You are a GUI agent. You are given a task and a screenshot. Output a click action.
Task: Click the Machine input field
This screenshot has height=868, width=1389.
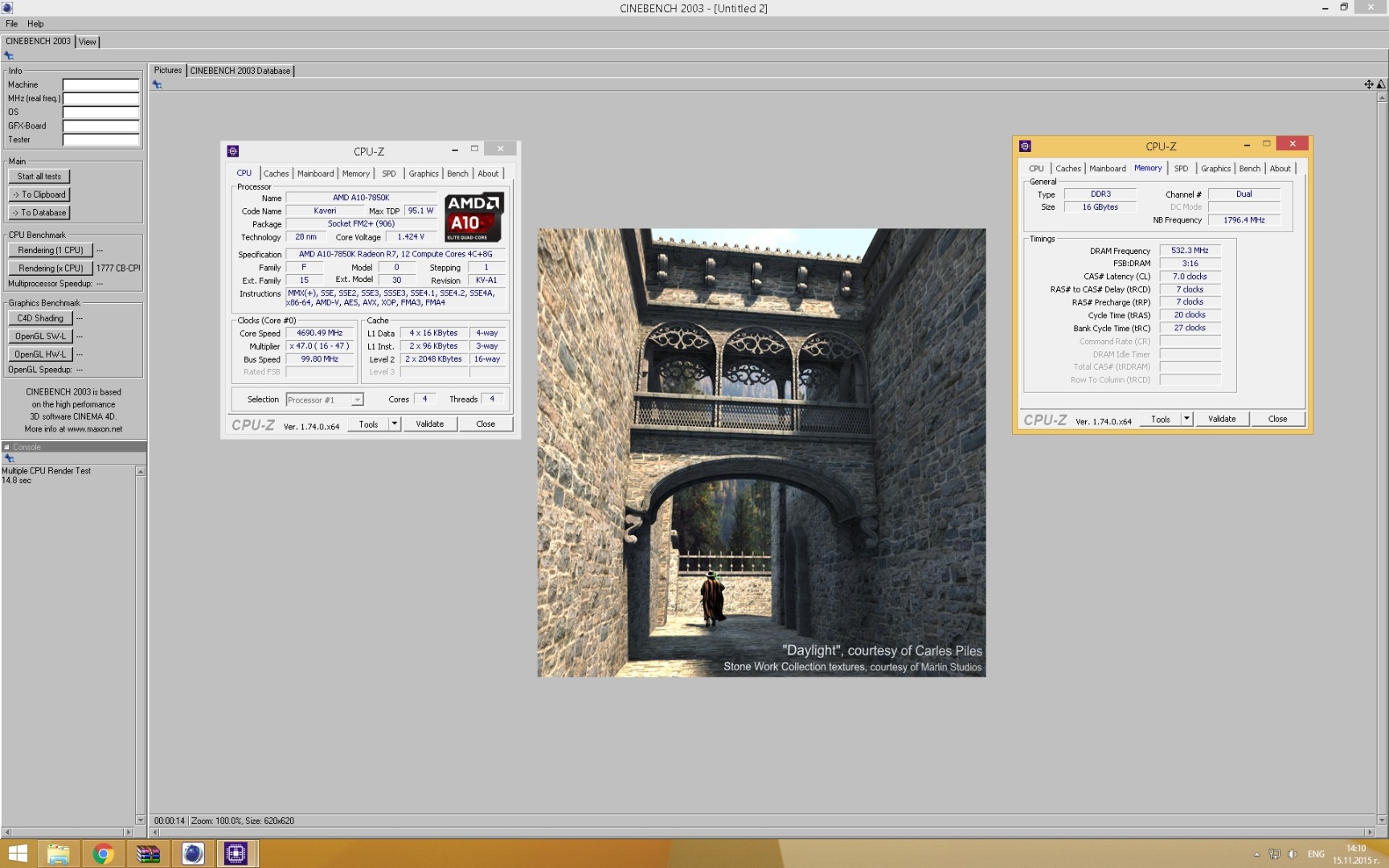click(101, 84)
